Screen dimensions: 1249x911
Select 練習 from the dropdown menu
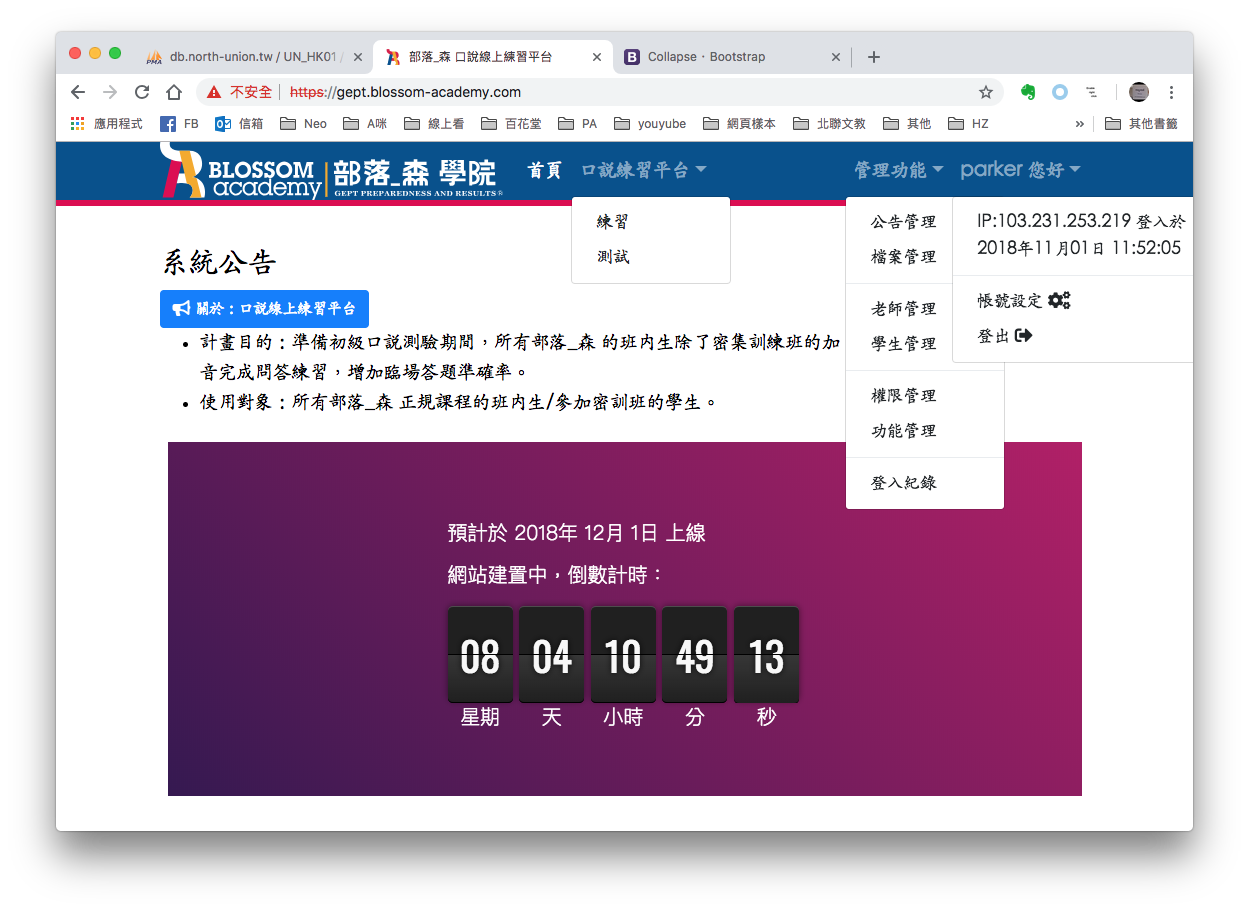pyautogui.click(x=613, y=222)
